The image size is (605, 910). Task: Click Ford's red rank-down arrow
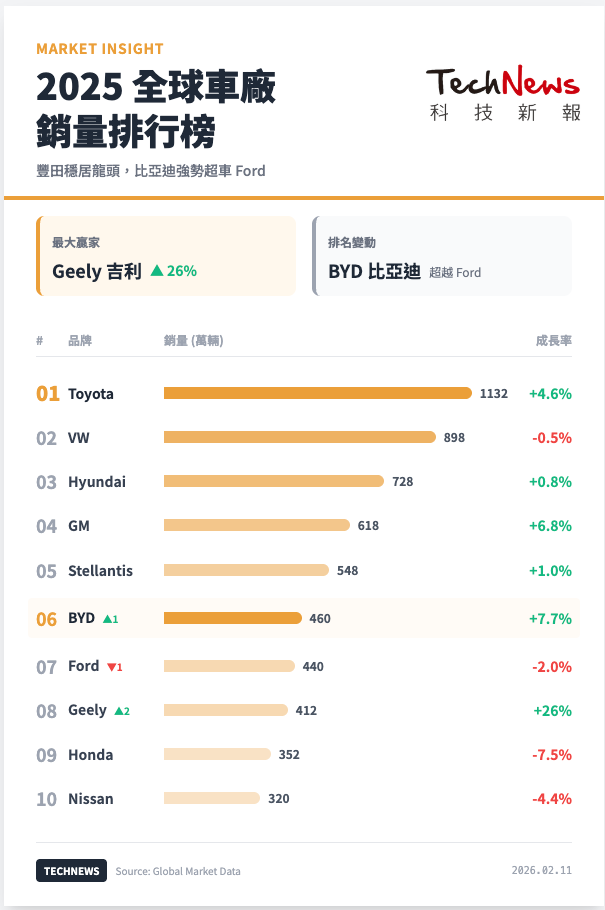112,667
